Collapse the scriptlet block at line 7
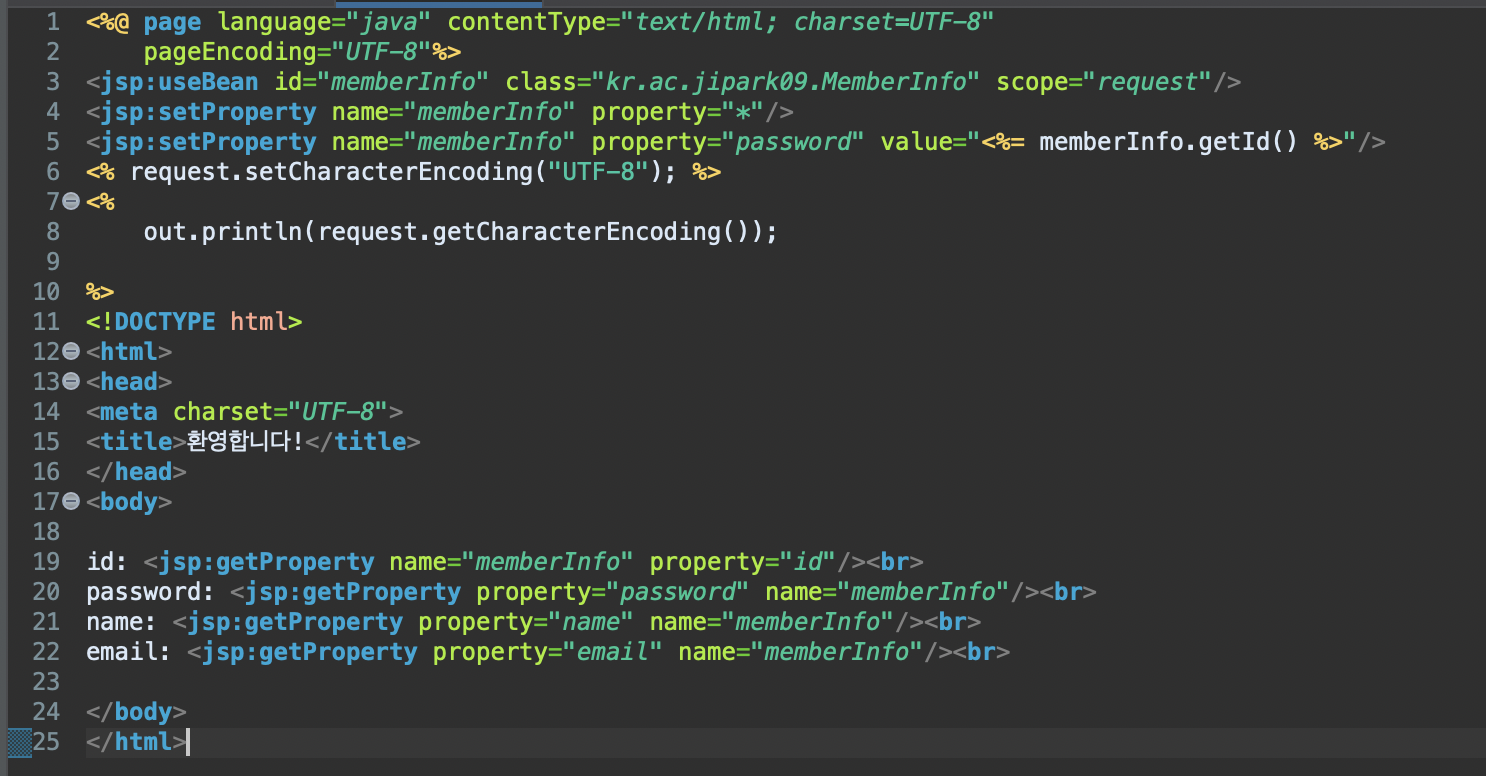 [71, 201]
